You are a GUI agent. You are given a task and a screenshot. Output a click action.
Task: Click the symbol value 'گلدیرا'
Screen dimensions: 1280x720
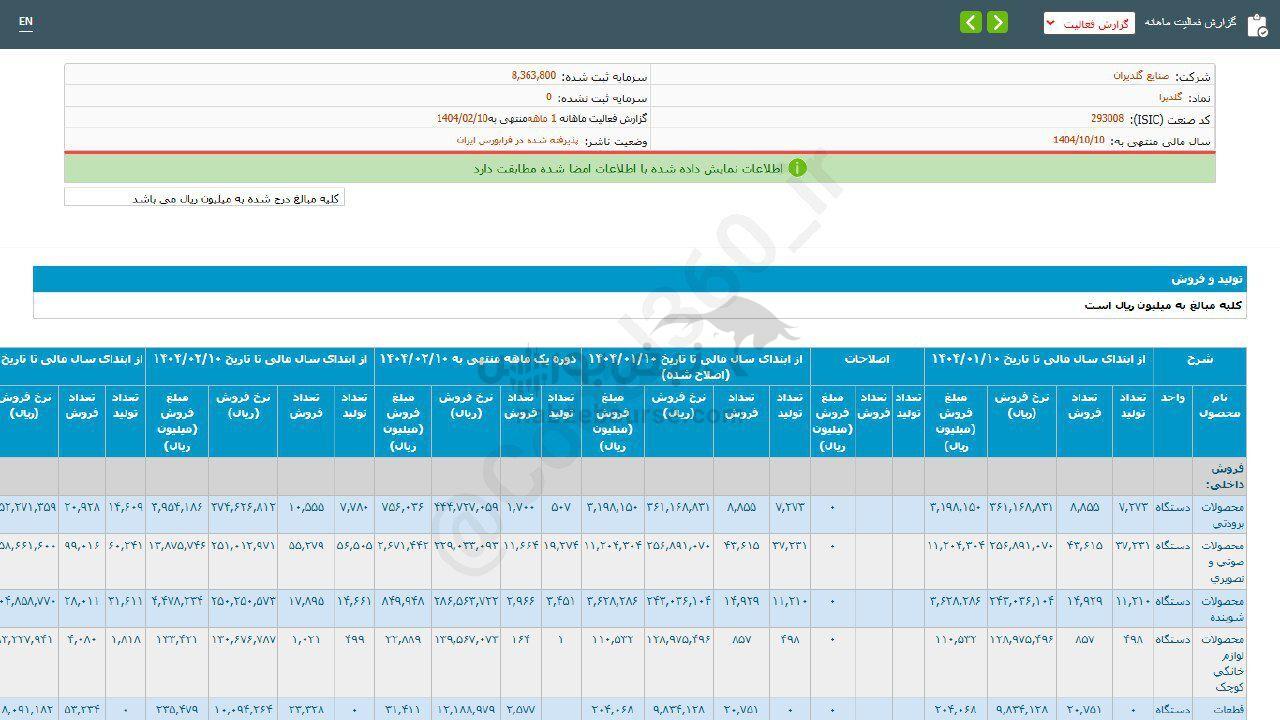click(1170, 98)
